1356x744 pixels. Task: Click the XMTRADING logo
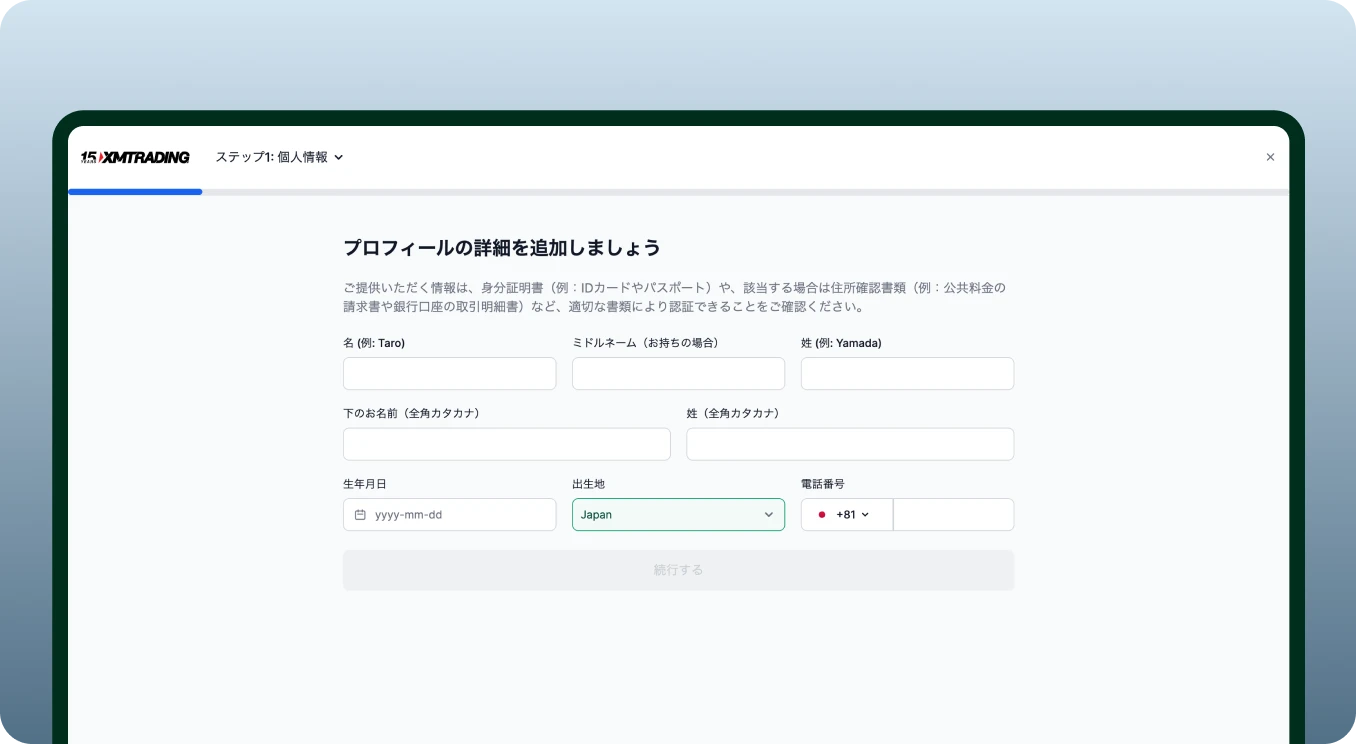click(x=145, y=157)
